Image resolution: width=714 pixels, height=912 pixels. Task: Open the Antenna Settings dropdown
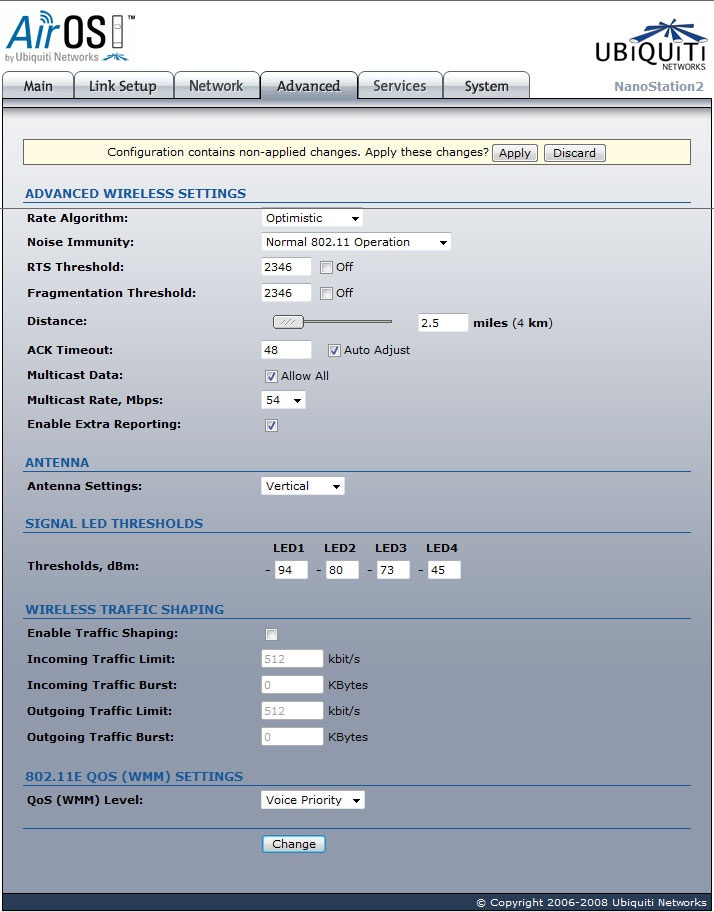[303, 486]
